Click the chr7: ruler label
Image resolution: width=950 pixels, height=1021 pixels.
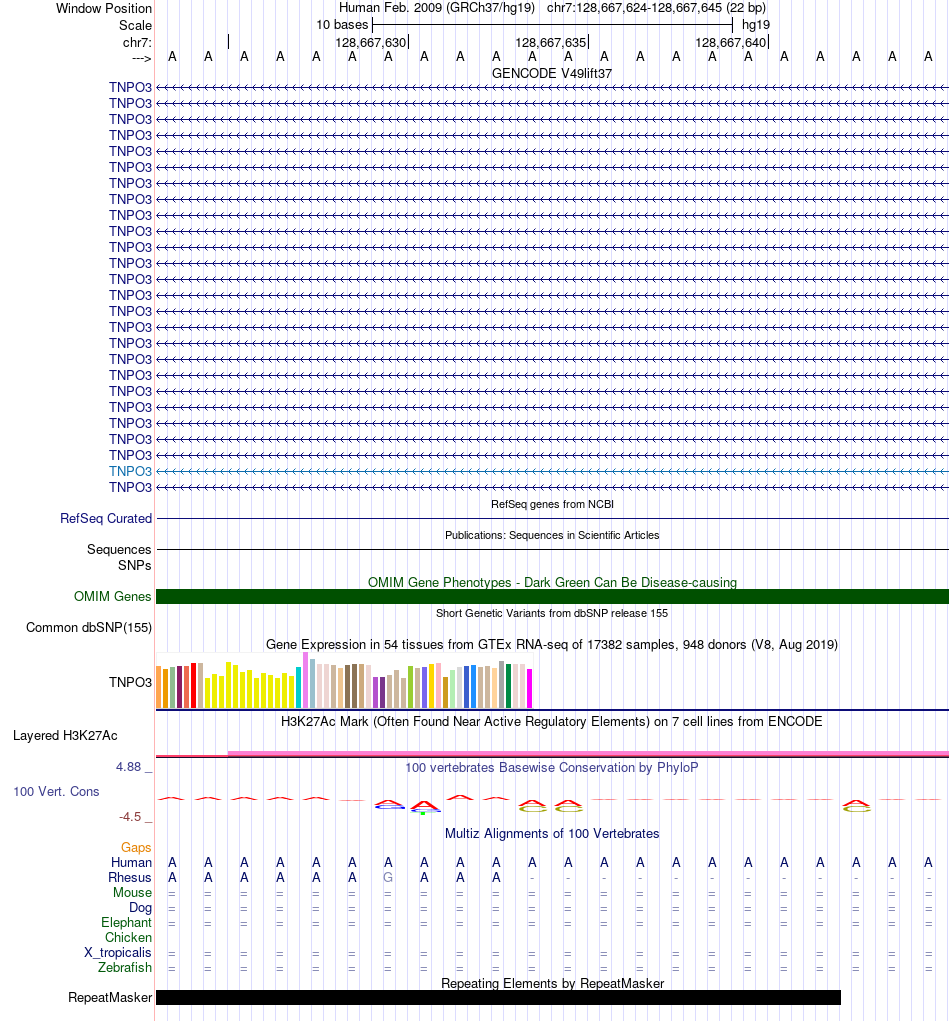coord(137,42)
